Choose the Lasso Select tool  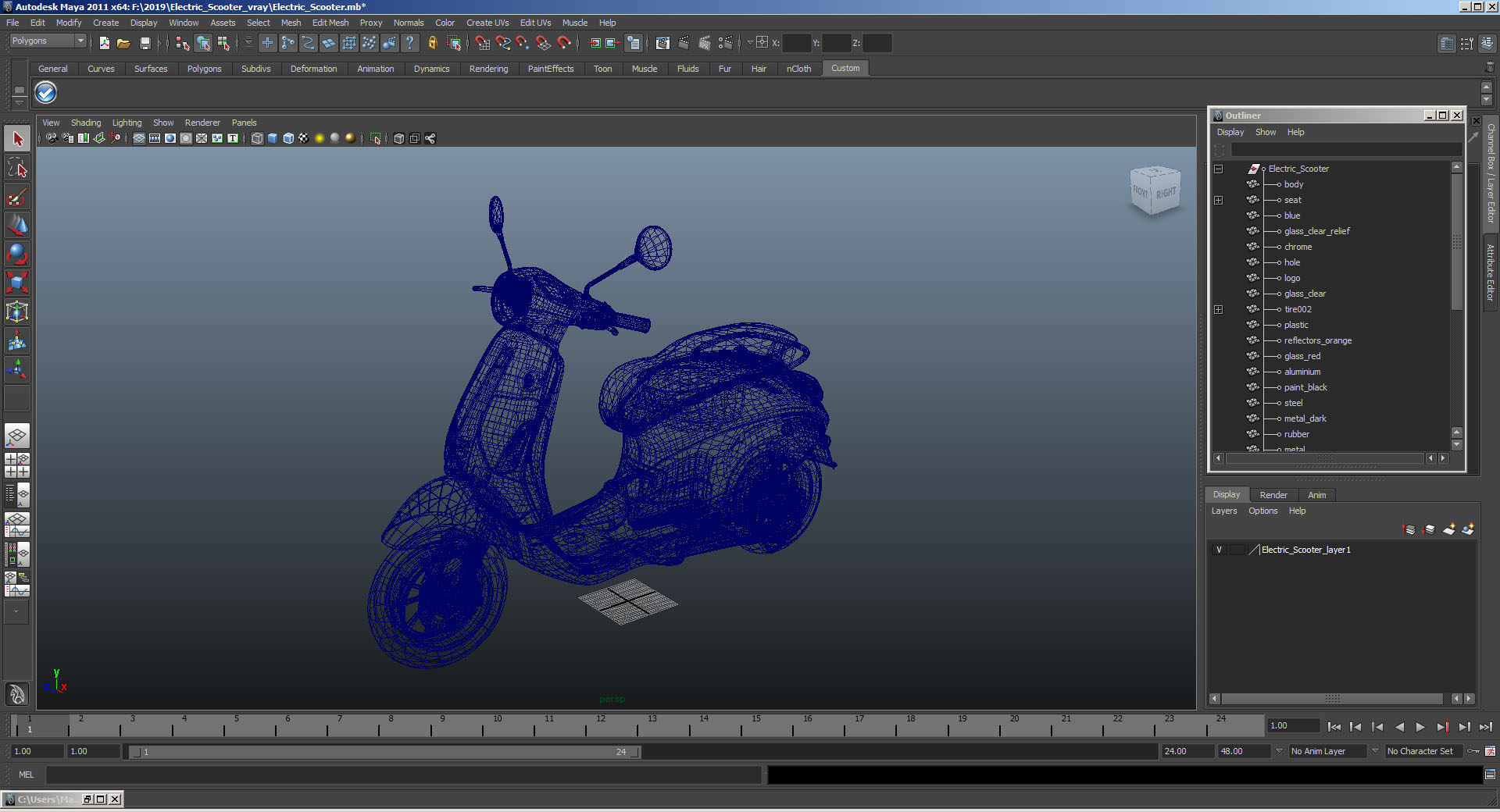coord(17,167)
